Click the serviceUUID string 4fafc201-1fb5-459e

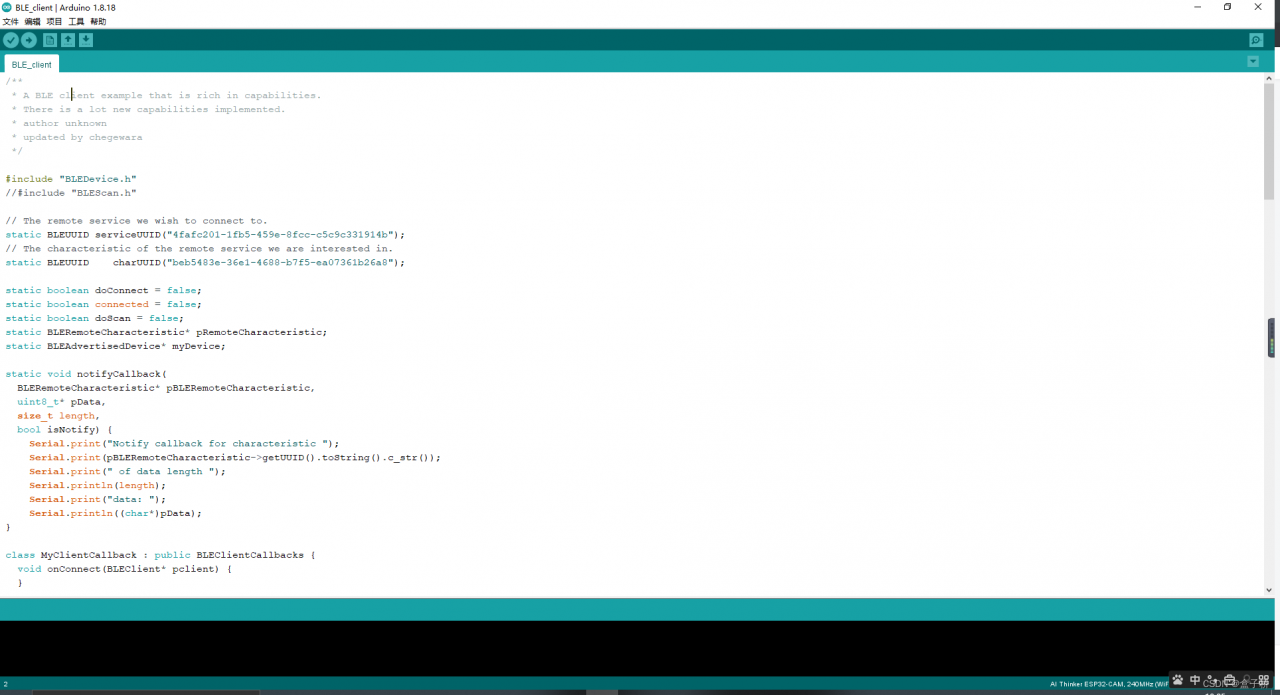click(x=282, y=235)
